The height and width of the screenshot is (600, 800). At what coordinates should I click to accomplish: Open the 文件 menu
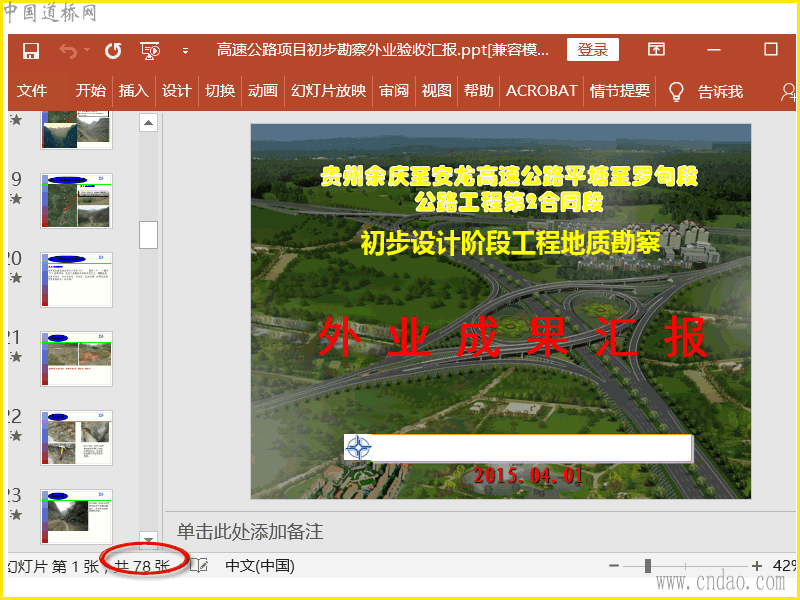click(x=32, y=91)
